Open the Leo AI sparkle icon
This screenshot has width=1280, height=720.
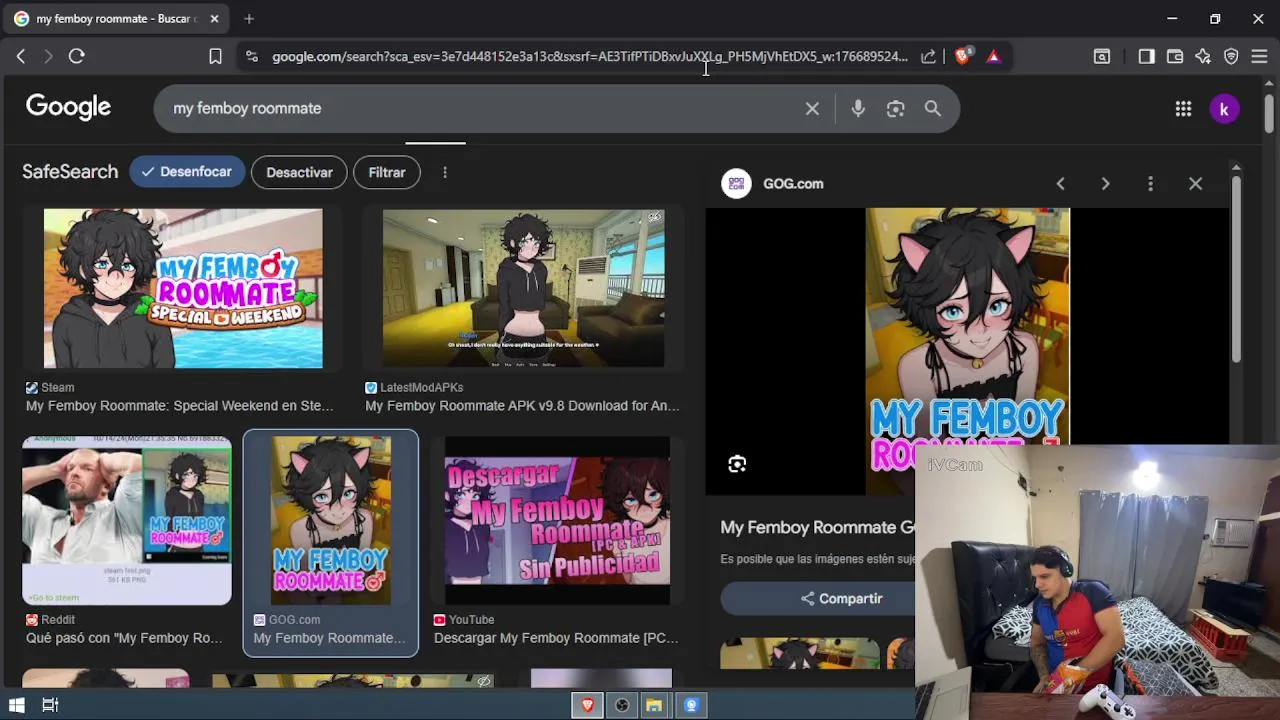tap(1203, 57)
